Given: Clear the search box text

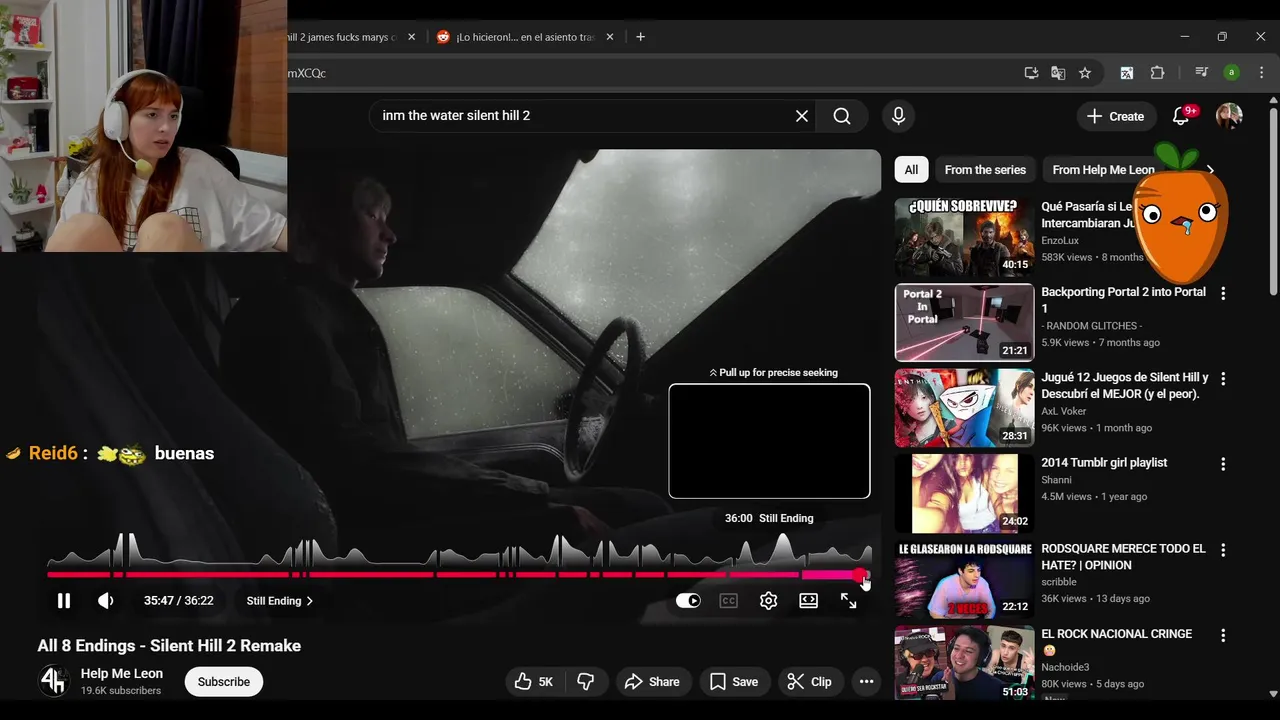Looking at the screenshot, I should pos(802,116).
